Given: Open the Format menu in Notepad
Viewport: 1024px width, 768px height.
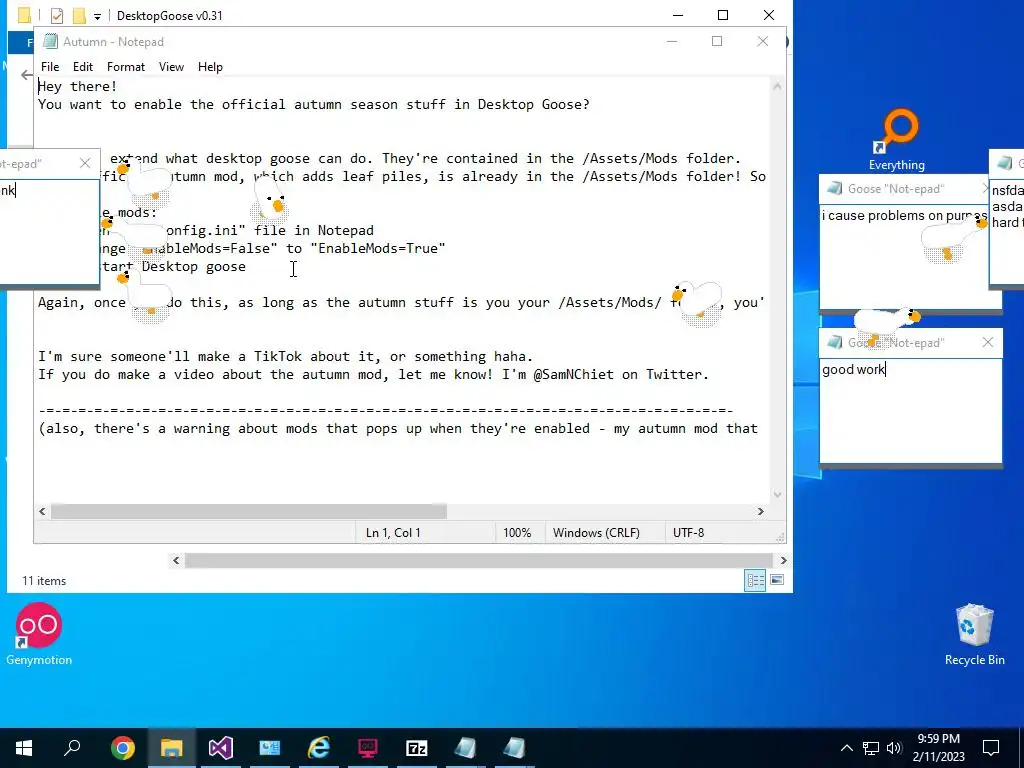Looking at the screenshot, I should 125,67.
